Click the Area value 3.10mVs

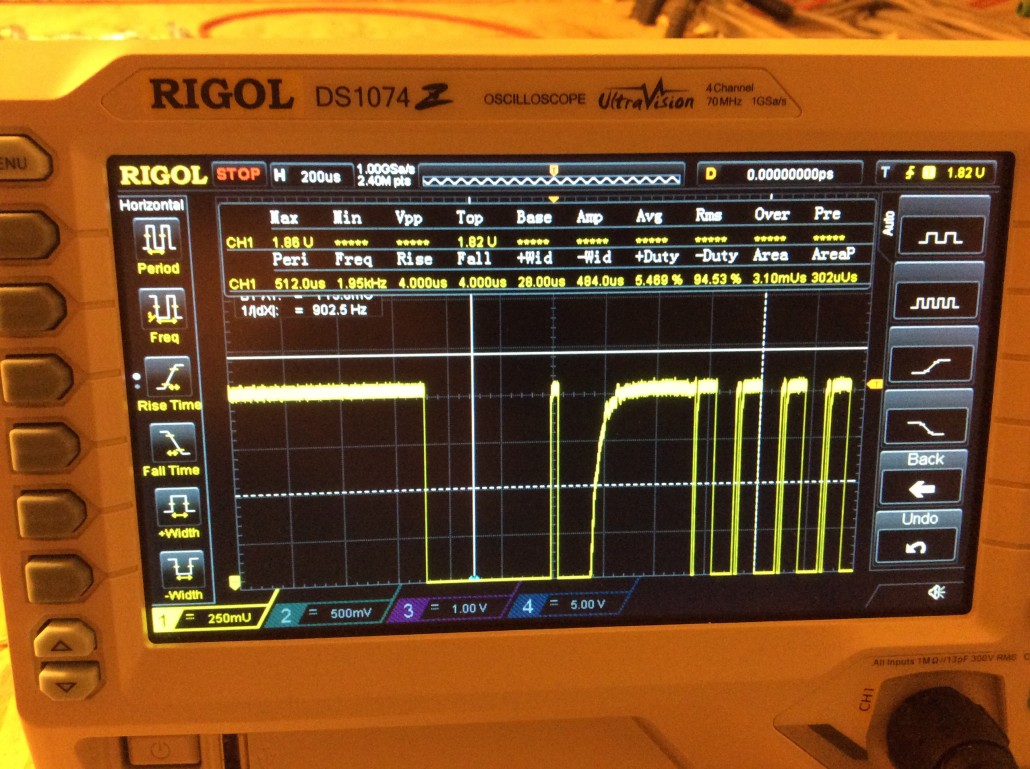point(779,278)
